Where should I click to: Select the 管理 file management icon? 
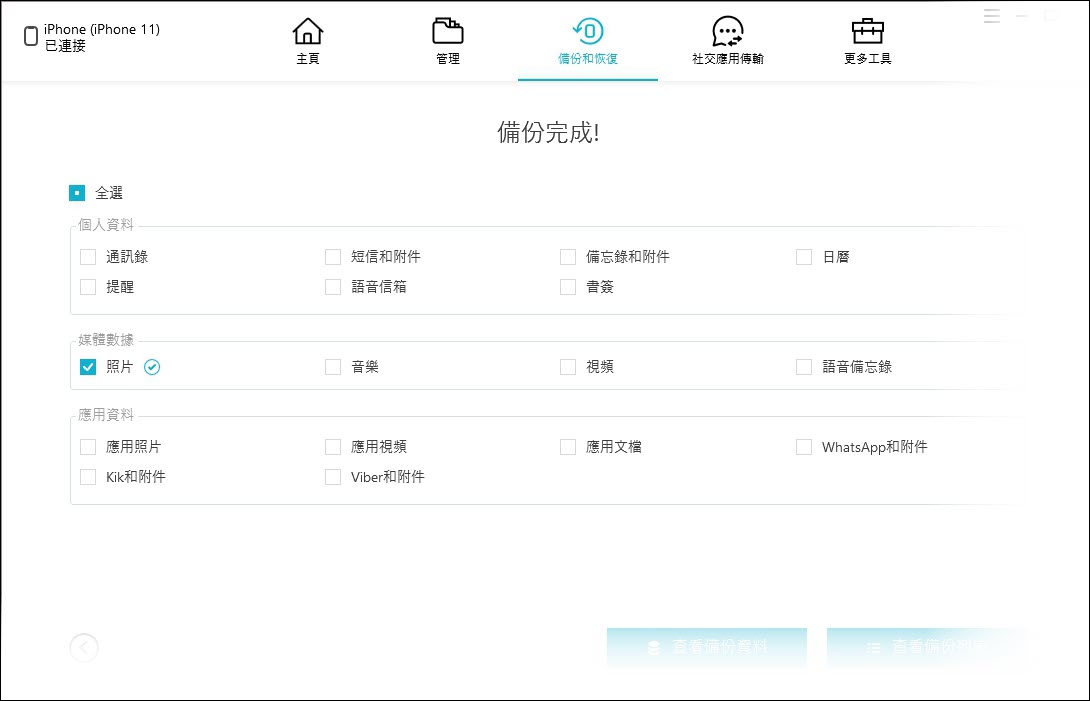tap(447, 32)
